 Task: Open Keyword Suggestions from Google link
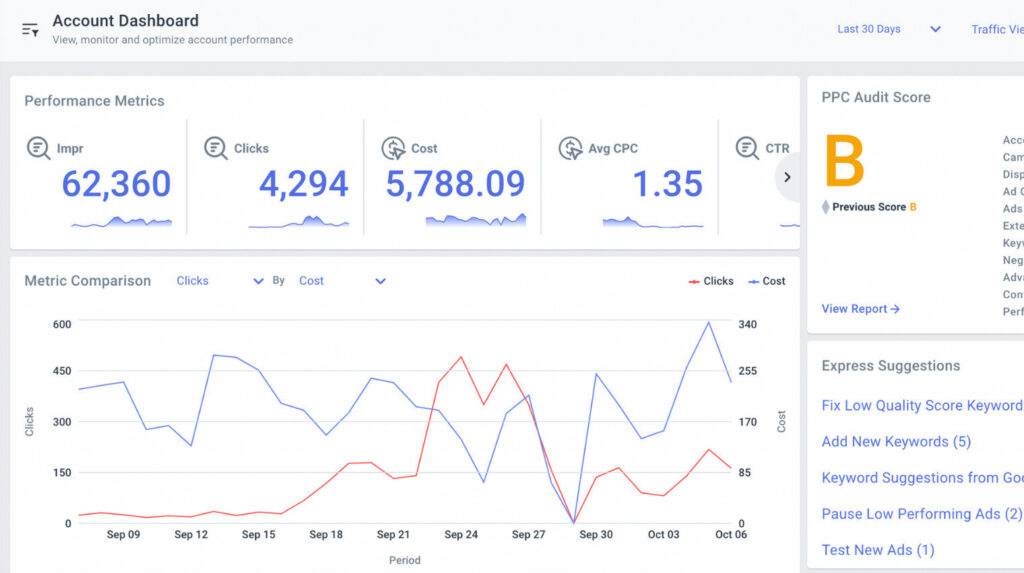922,478
